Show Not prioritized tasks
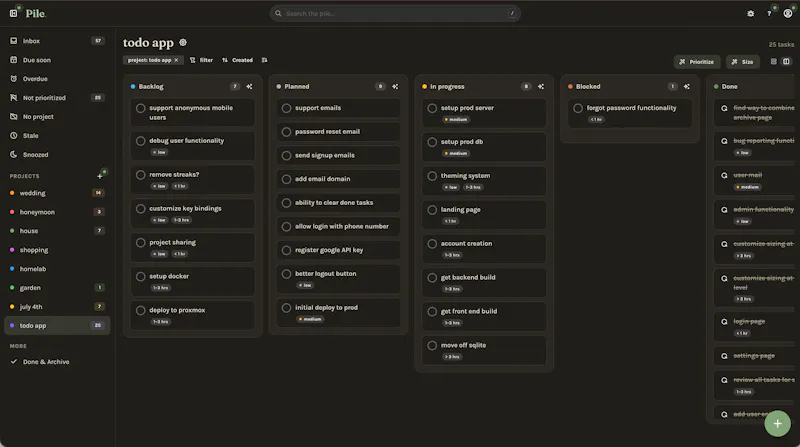 [57, 97]
